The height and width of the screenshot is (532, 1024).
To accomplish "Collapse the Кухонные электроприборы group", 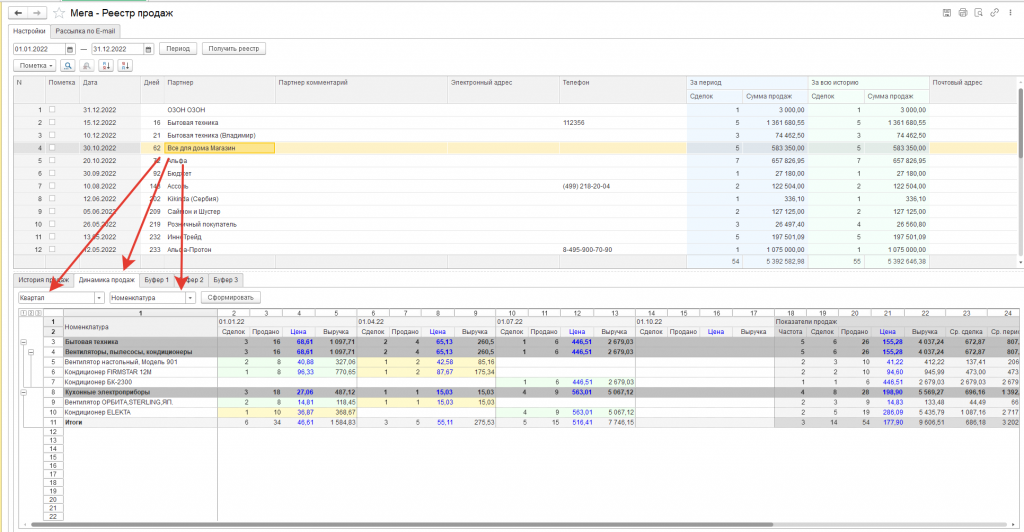I will coord(24,392).
